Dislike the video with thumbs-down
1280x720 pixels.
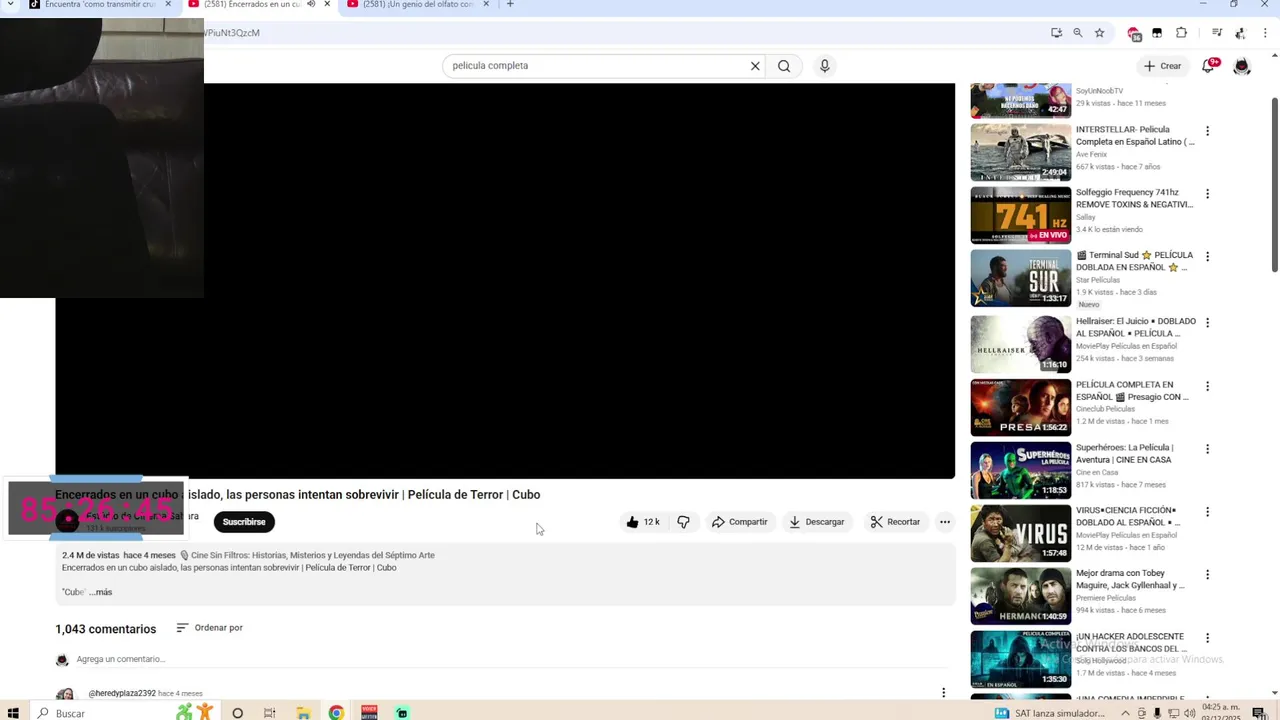click(684, 522)
